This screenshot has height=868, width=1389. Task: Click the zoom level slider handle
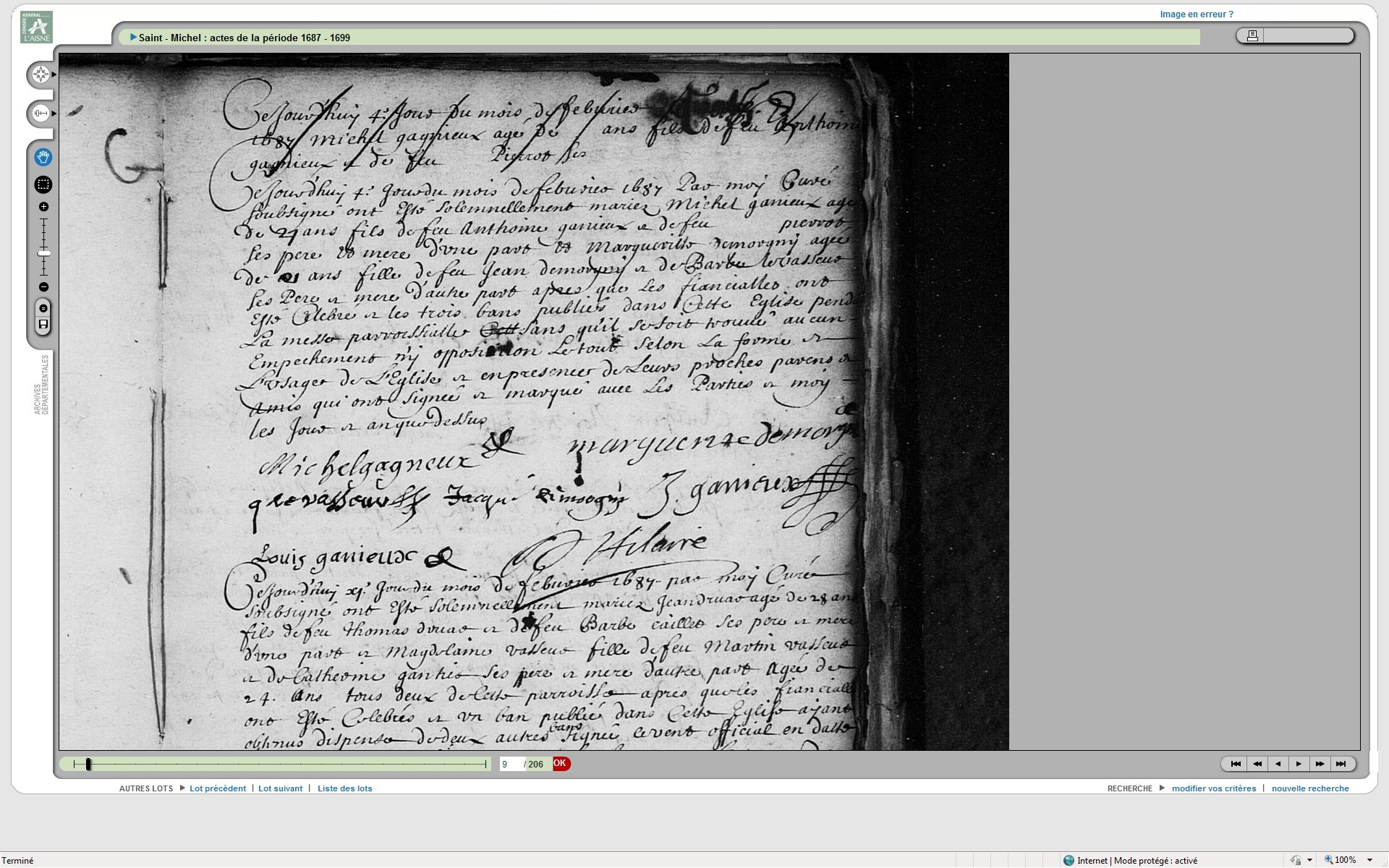click(44, 253)
